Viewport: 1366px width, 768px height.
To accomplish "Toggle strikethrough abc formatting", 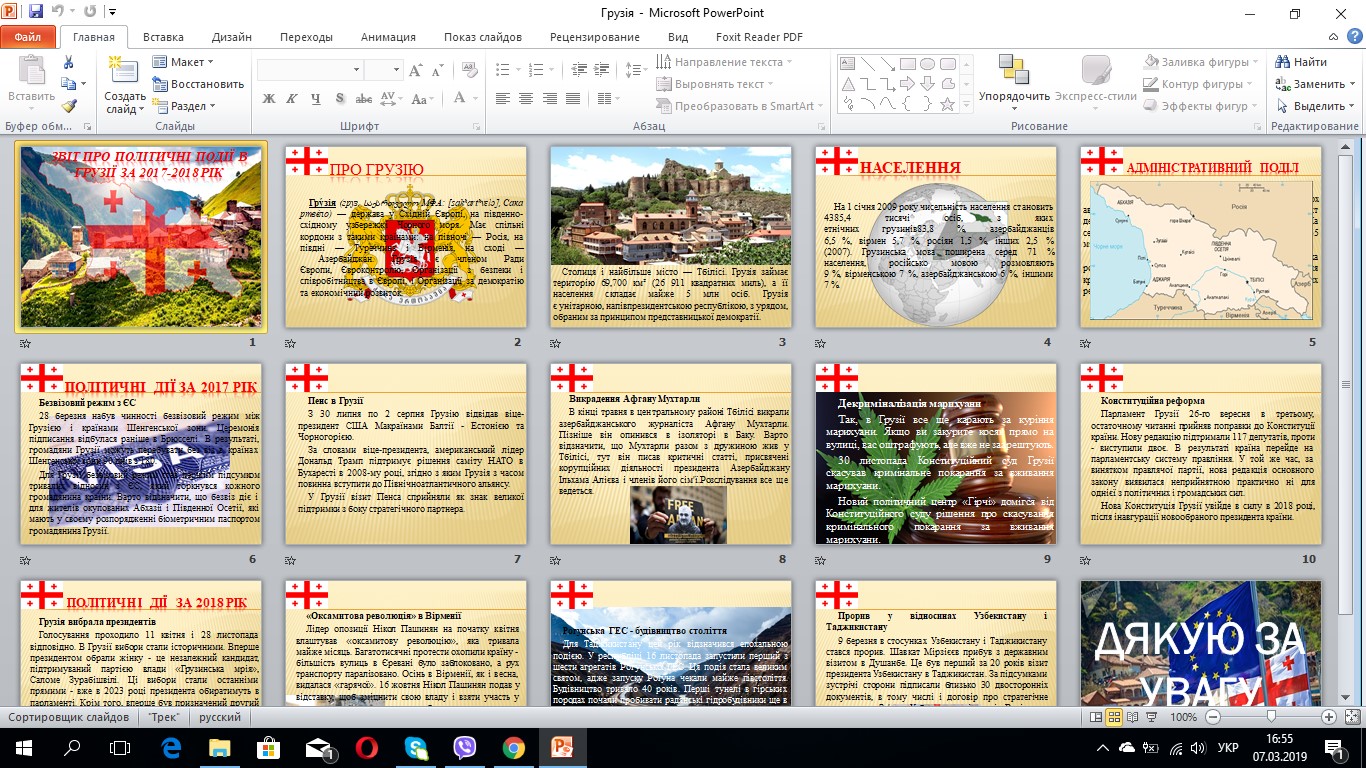I will (364, 98).
